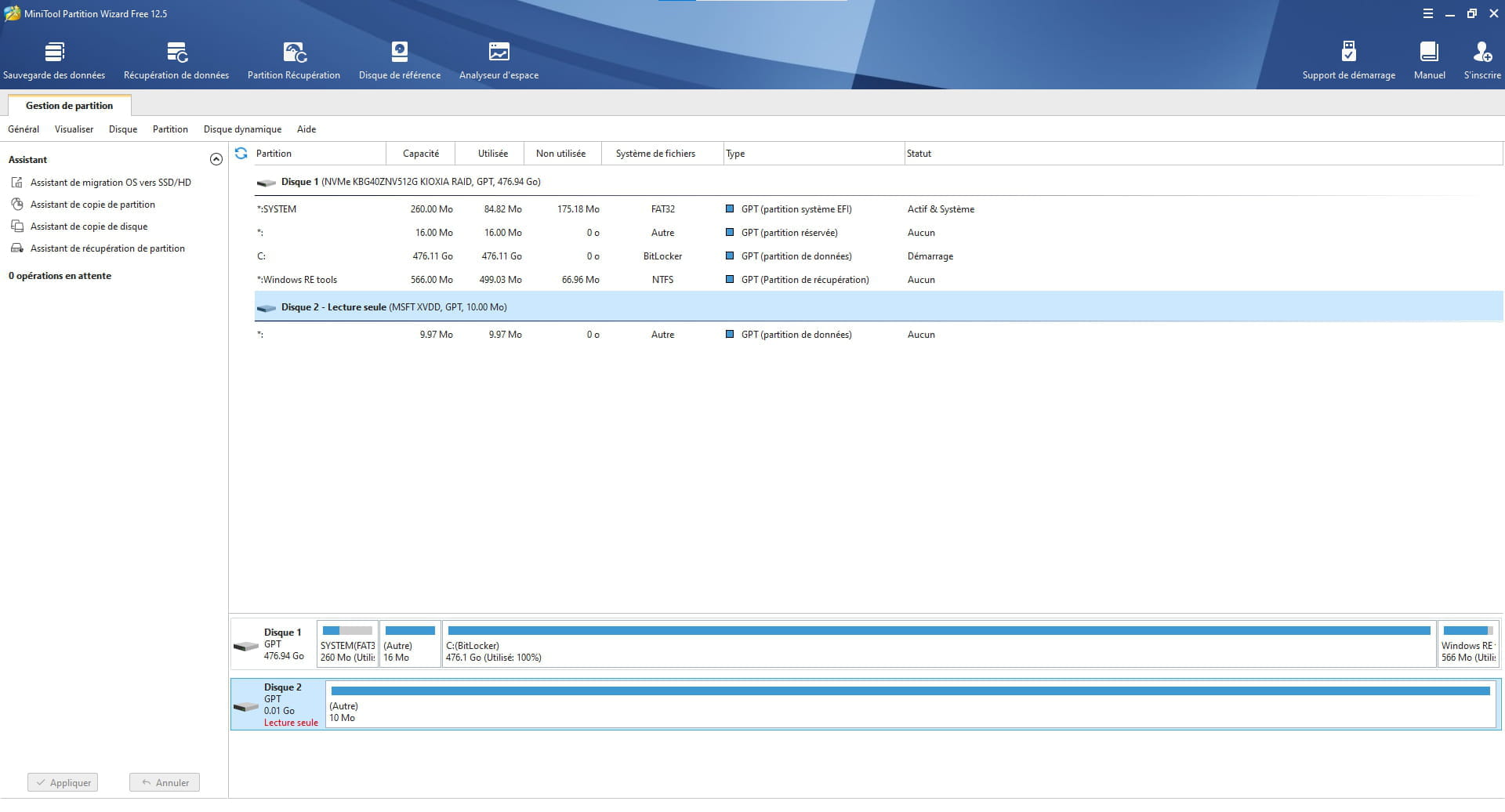Open Partition Récupération tool
1505x812 pixels.
294,61
